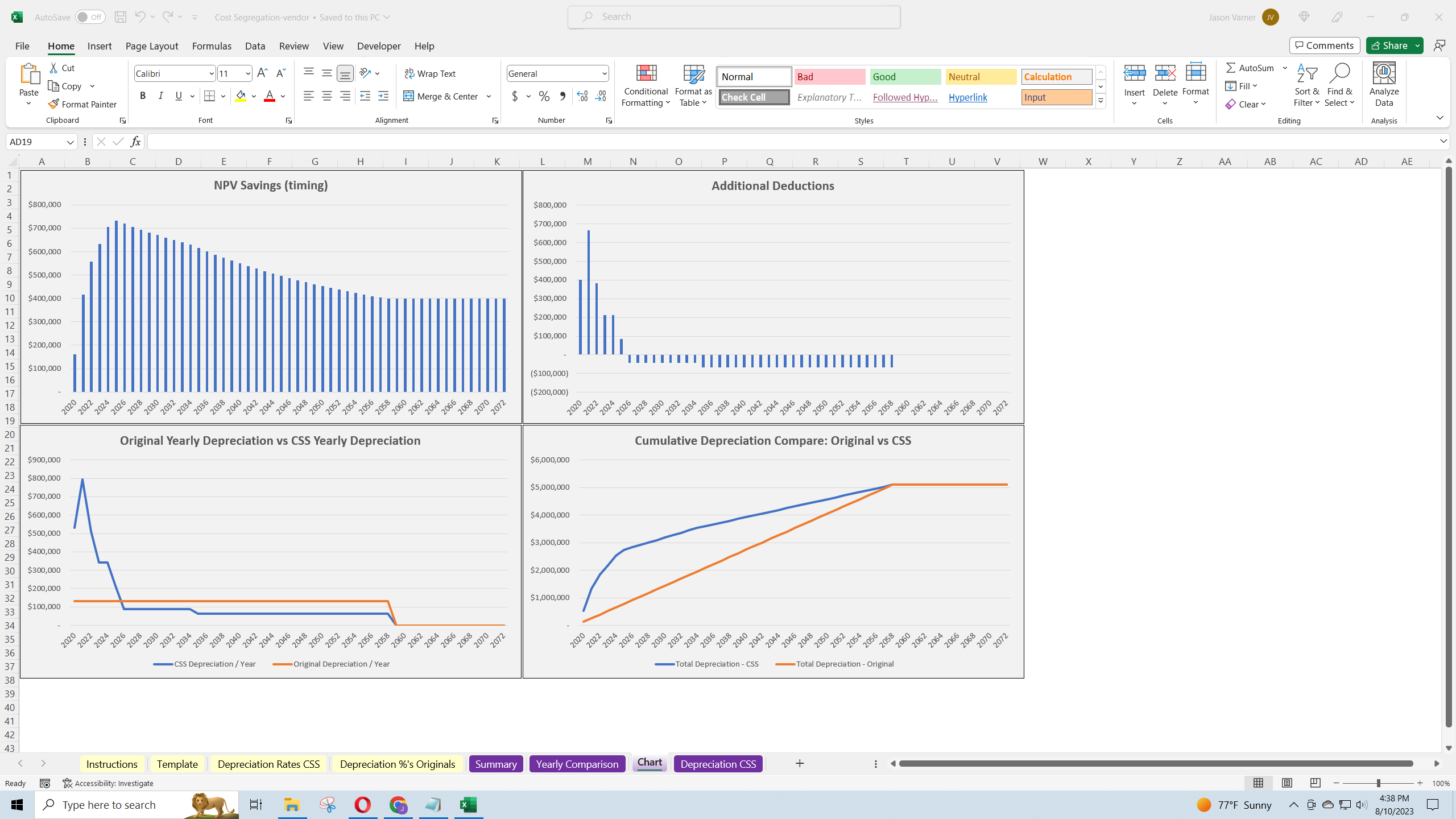Image resolution: width=1456 pixels, height=819 pixels.
Task: Switch to the Formulas ribbon tab
Action: (212, 46)
